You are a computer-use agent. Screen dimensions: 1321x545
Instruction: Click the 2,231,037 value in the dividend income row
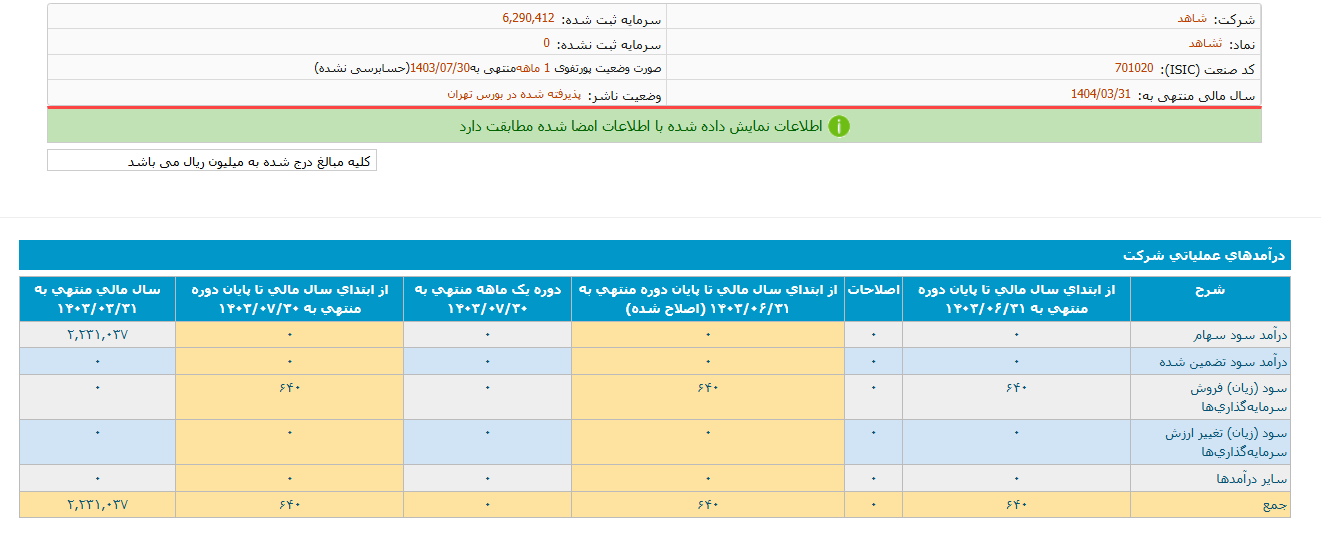pyautogui.click(x=97, y=335)
